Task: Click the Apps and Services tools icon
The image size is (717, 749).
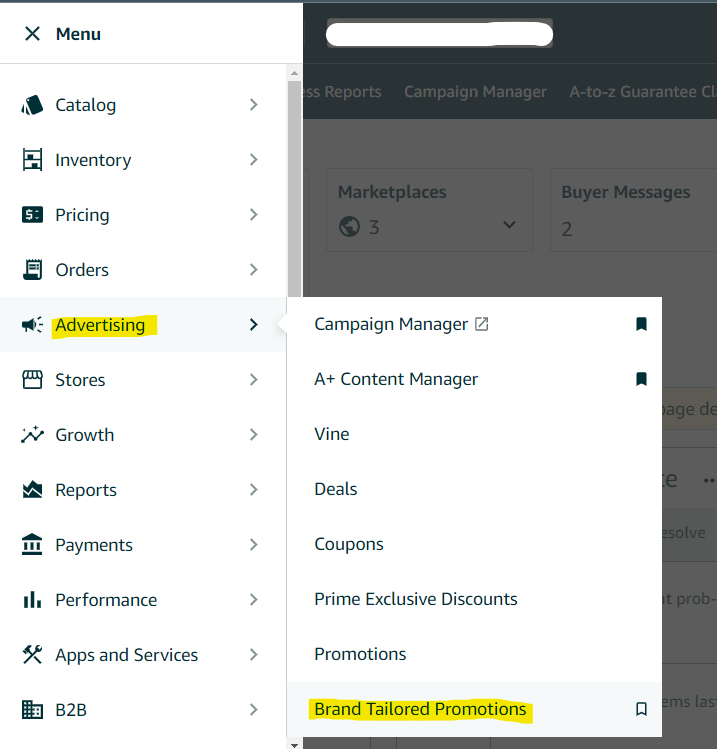Action: point(32,655)
